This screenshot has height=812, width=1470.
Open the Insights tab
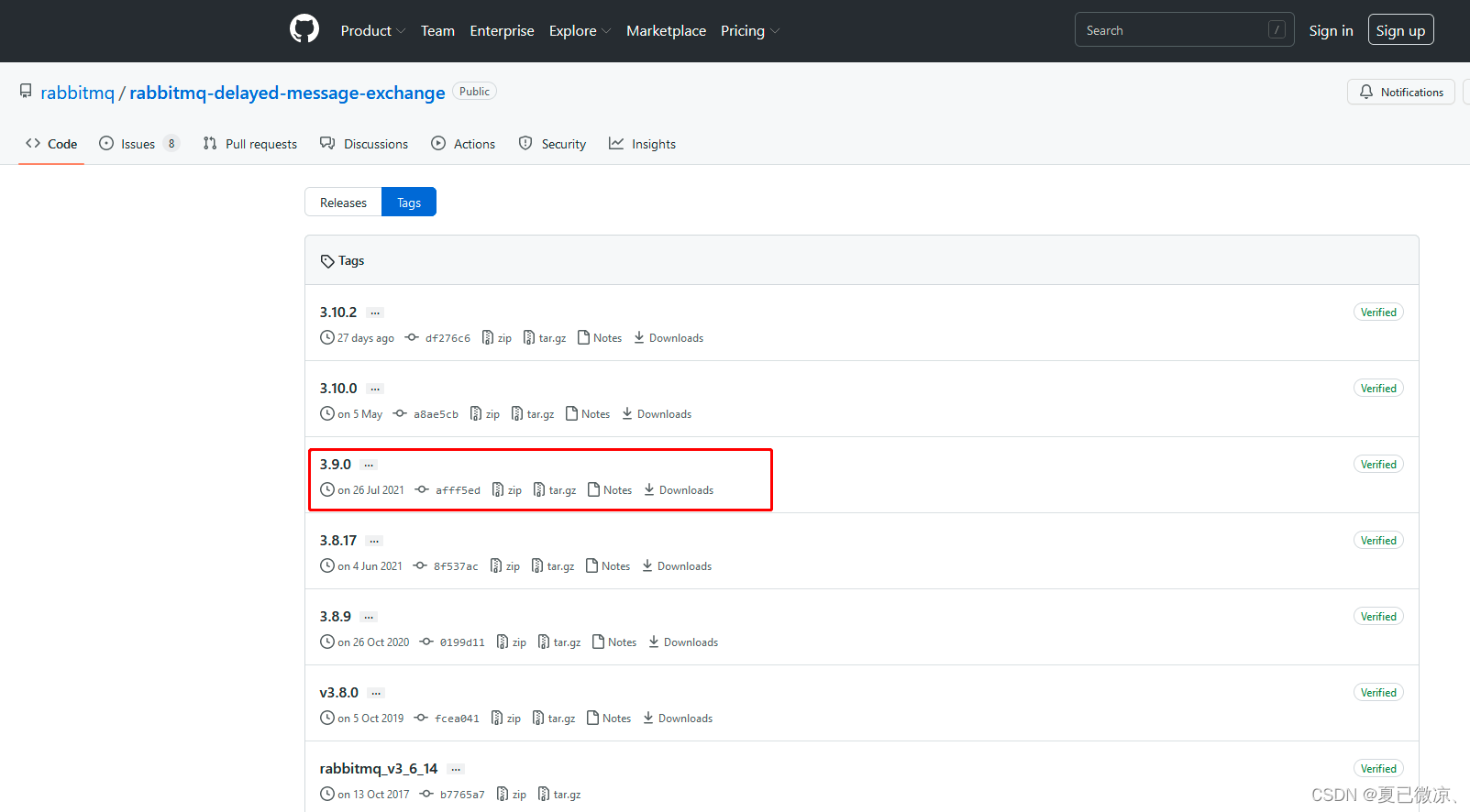pyautogui.click(x=642, y=144)
